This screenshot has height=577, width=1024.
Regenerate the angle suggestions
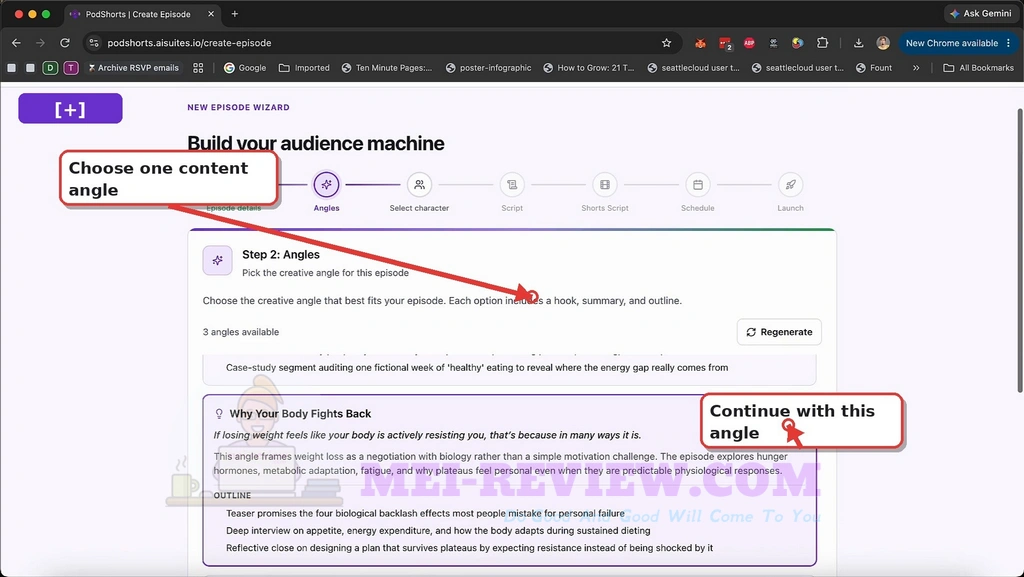[x=779, y=332]
